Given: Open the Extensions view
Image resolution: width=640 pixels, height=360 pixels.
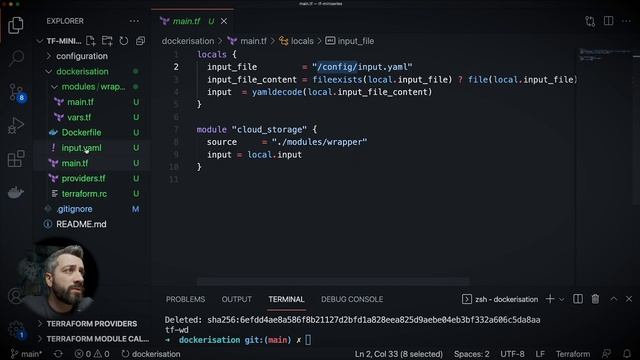Looking at the screenshot, I should point(16,158).
